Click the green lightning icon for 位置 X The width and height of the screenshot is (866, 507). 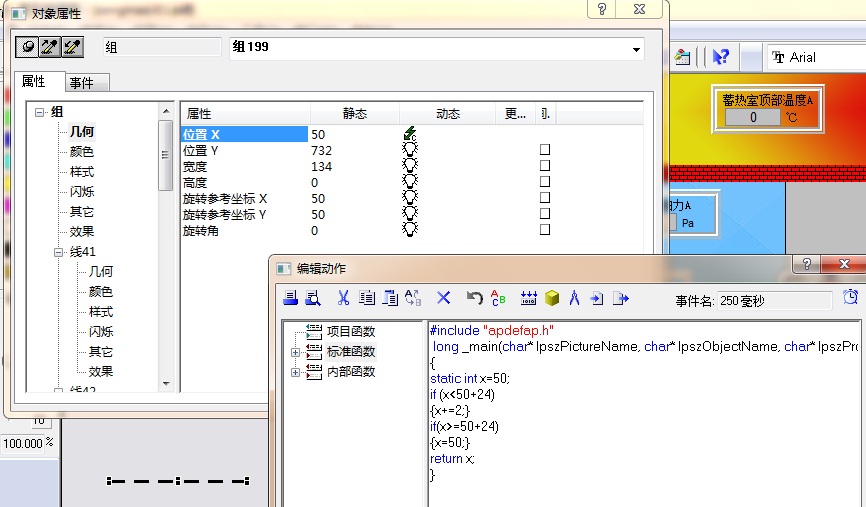click(x=410, y=134)
